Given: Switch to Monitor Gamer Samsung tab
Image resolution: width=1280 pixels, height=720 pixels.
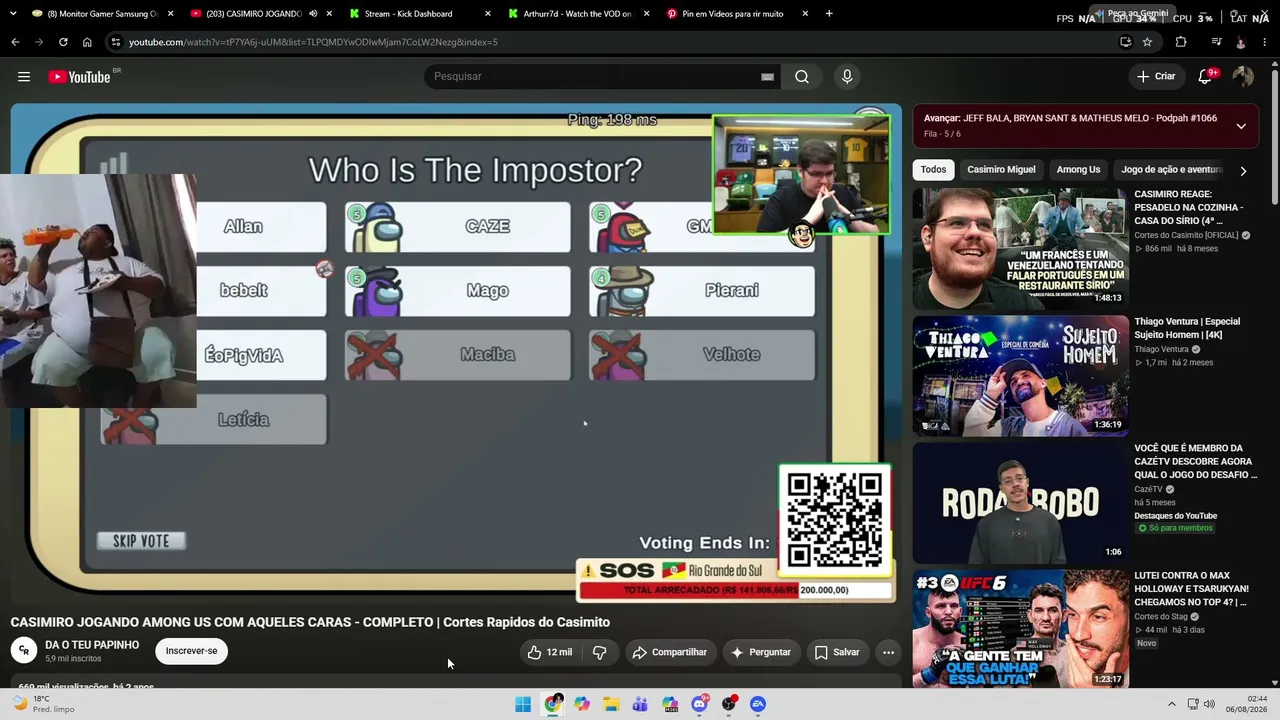Looking at the screenshot, I should click(103, 14).
